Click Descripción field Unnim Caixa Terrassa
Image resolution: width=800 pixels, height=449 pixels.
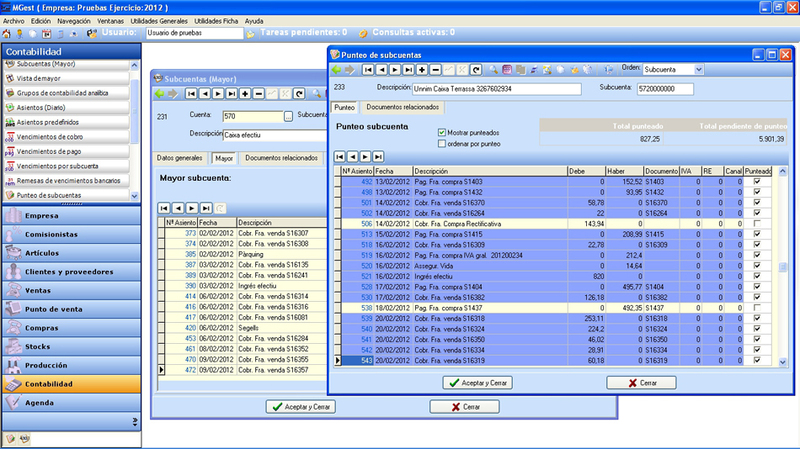[x=496, y=89]
